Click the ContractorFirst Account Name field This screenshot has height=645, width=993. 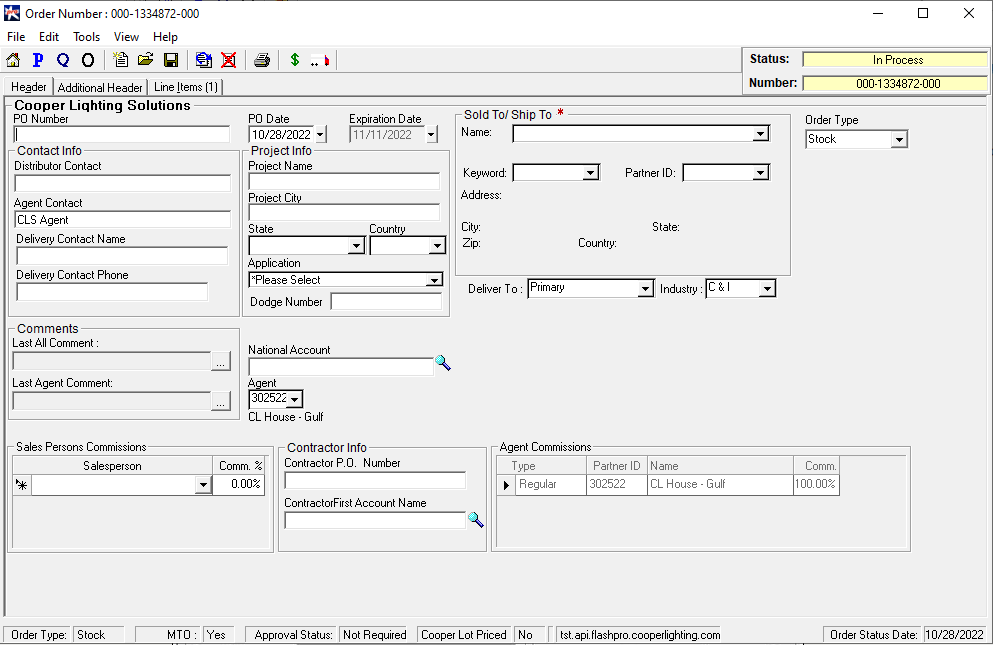pos(375,521)
